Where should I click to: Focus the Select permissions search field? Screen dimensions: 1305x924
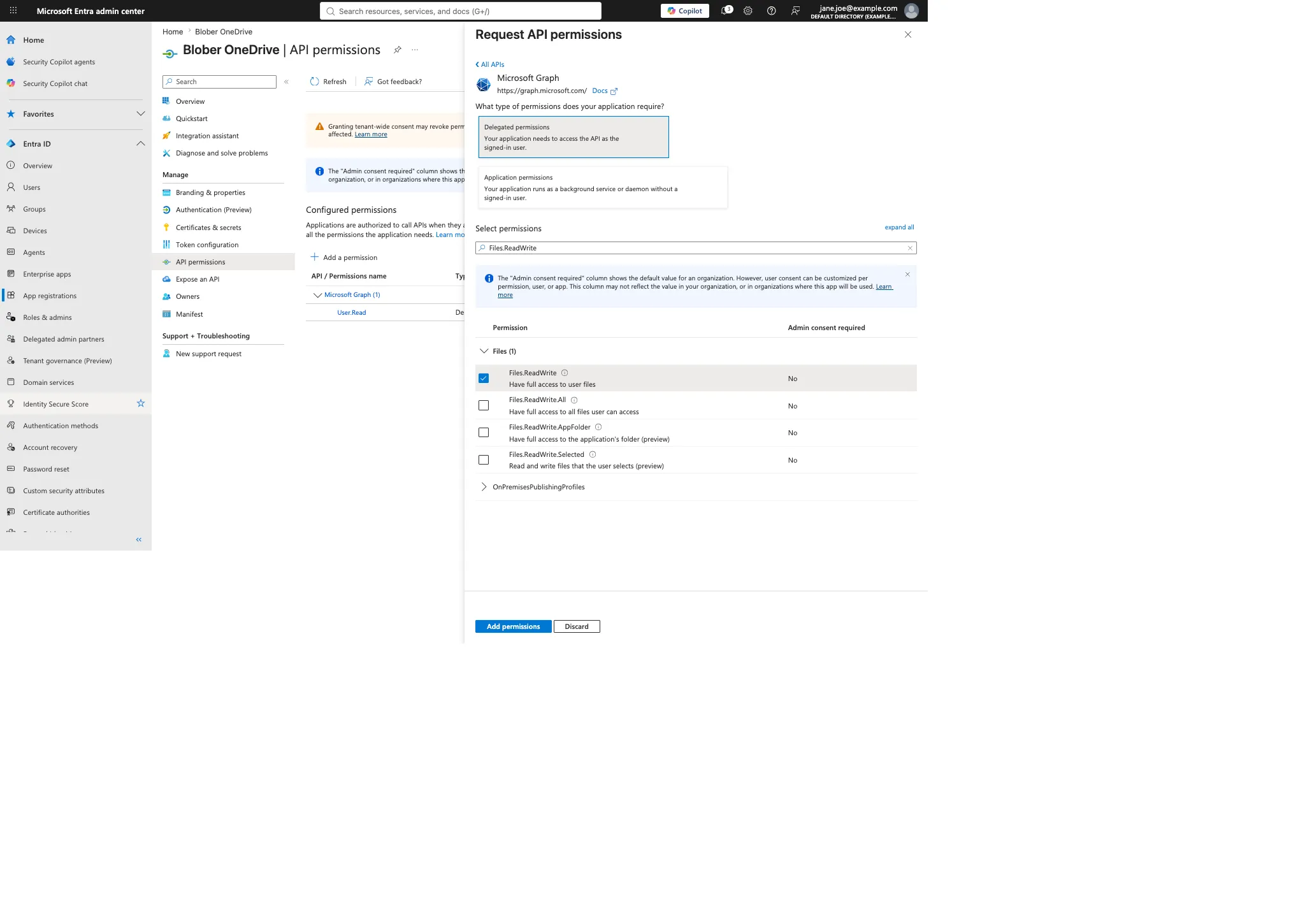pyautogui.click(x=696, y=248)
